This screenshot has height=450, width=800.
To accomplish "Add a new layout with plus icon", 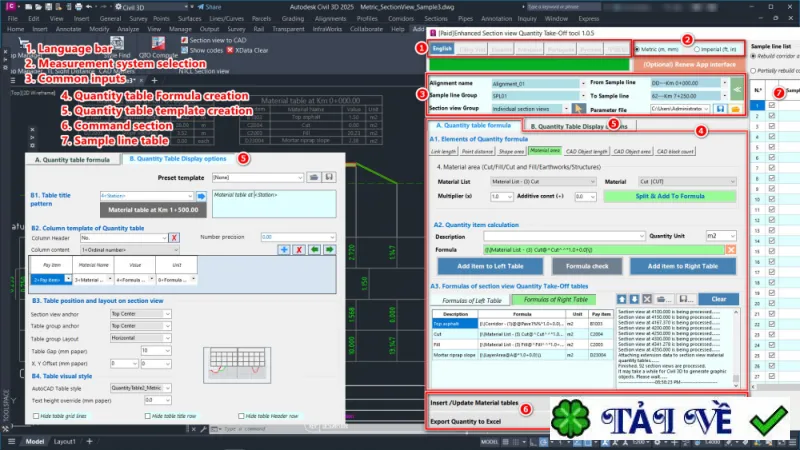I will 89,441.
